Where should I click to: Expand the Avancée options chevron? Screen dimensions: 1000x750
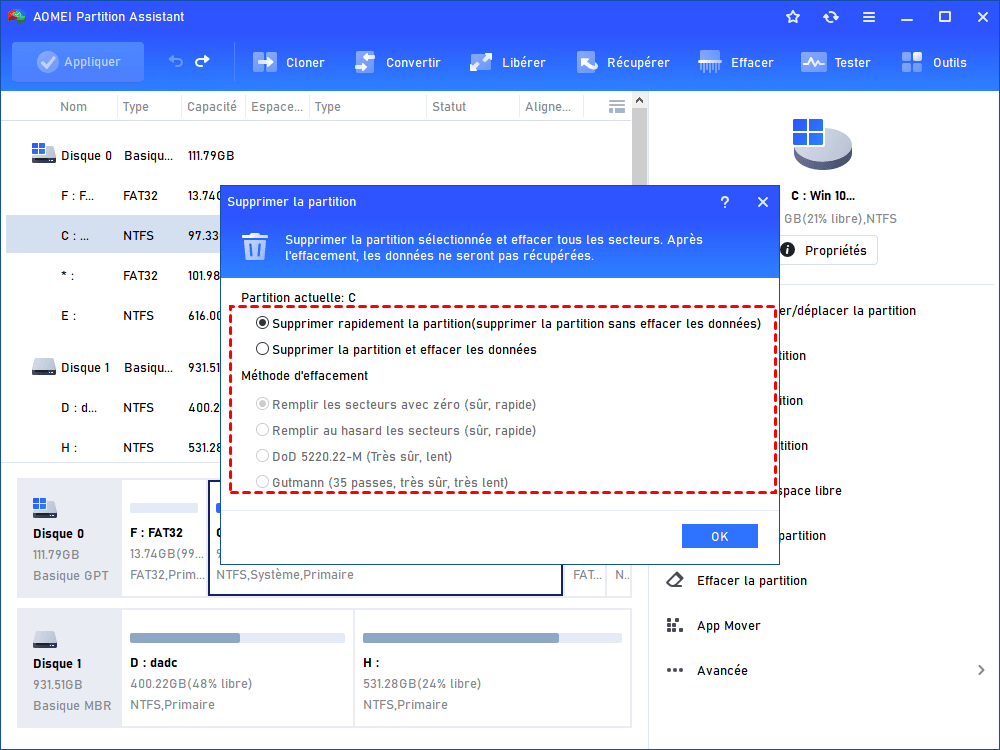click(x=981, y=670)
